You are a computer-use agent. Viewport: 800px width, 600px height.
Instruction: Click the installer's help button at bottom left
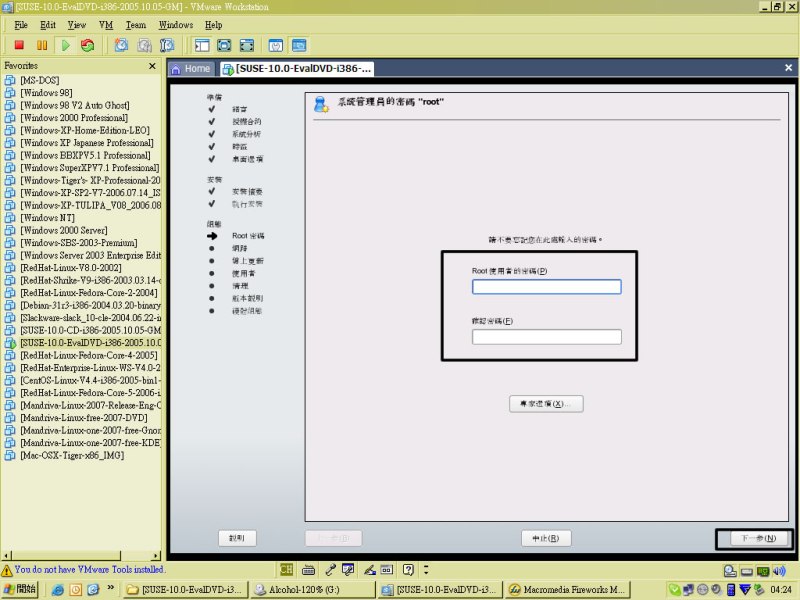pyautogui.click(x=237, y=538)
